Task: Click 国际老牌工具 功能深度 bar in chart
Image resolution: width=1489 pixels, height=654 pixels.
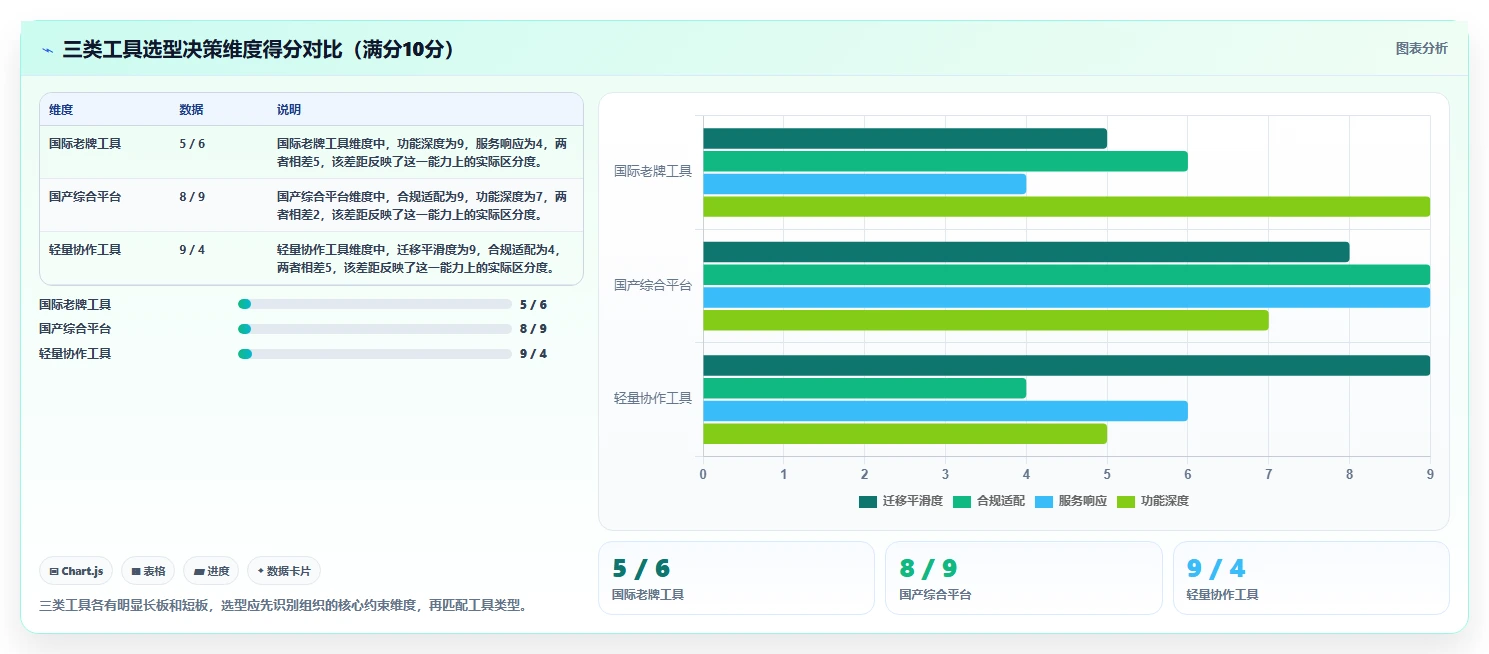Action: pos(1066,207)
